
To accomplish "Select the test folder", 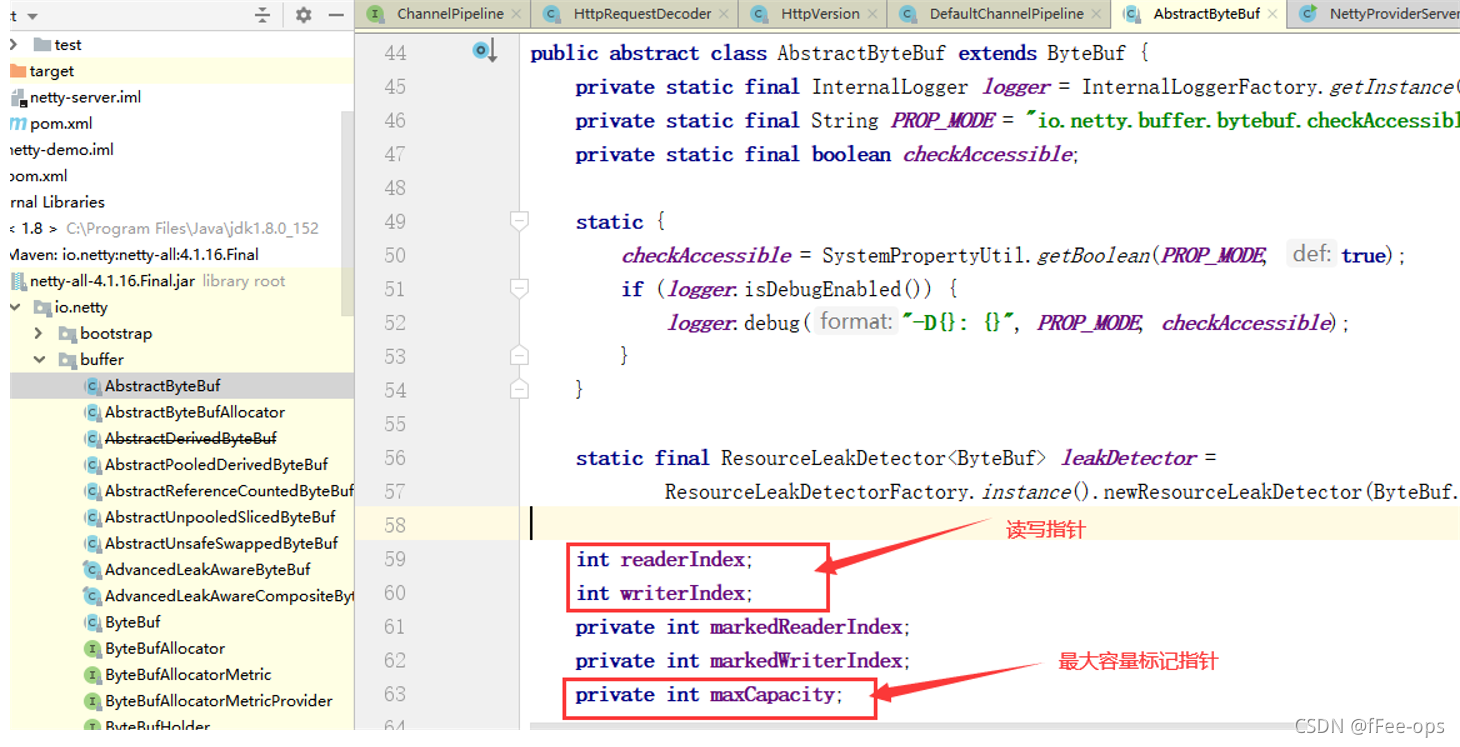I will tap(68, 45).
